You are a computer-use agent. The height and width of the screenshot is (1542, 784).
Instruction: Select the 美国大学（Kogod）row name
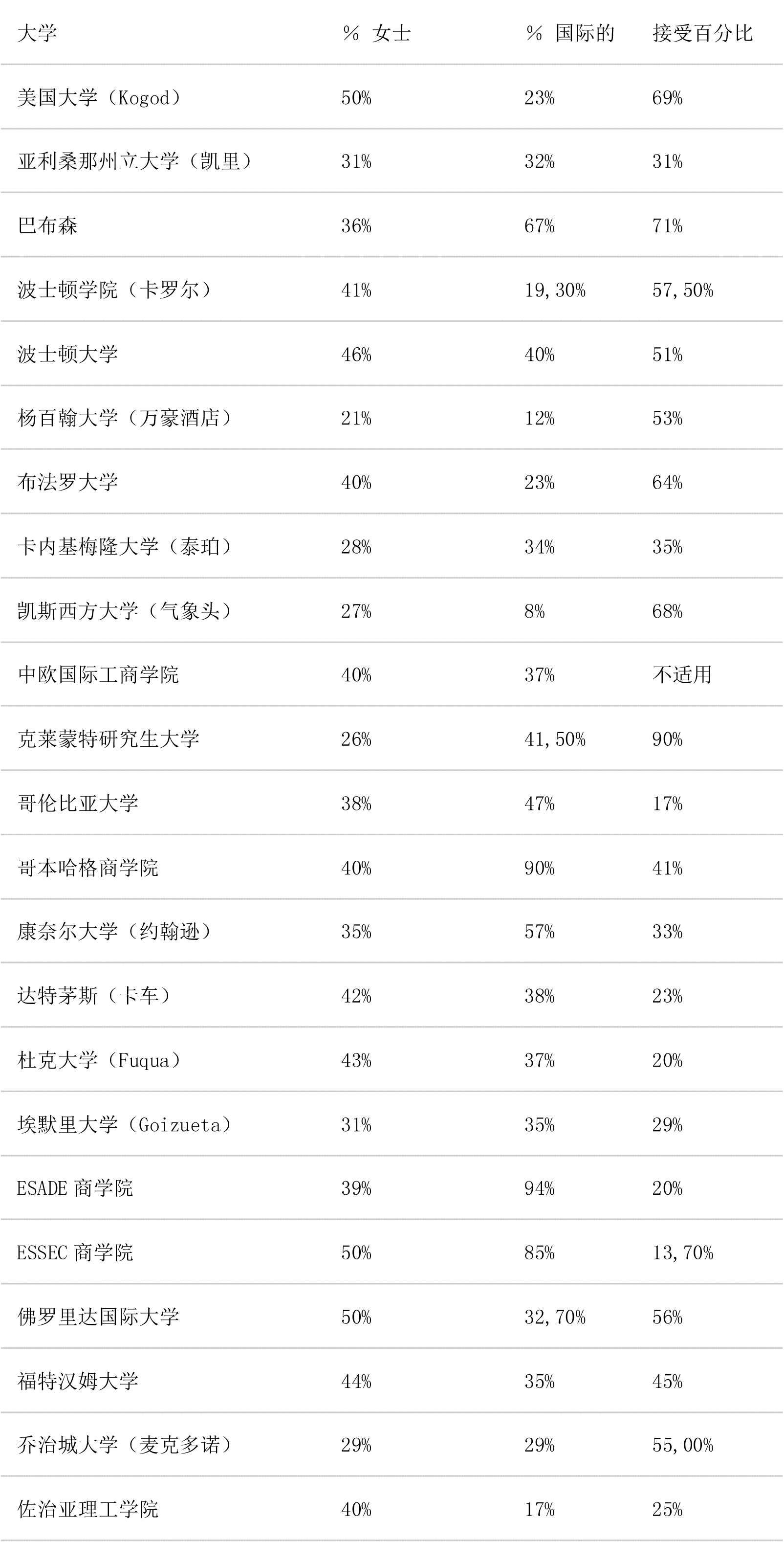99,98
